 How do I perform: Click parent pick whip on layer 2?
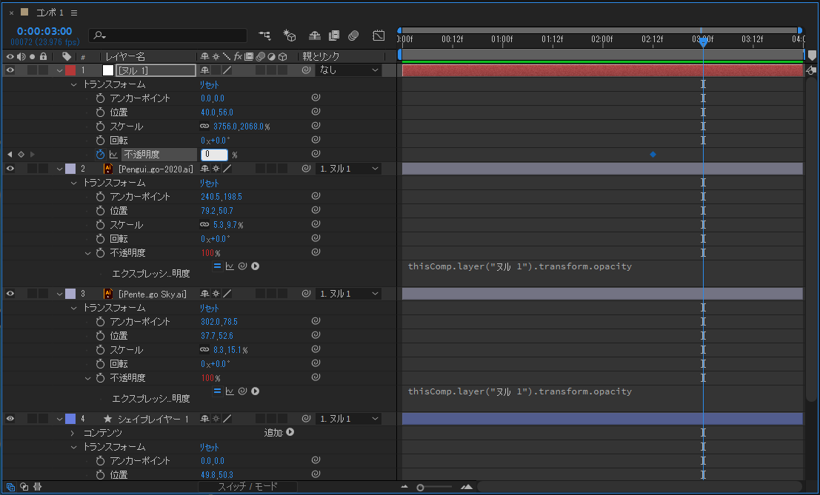click(x=306, y=168)
